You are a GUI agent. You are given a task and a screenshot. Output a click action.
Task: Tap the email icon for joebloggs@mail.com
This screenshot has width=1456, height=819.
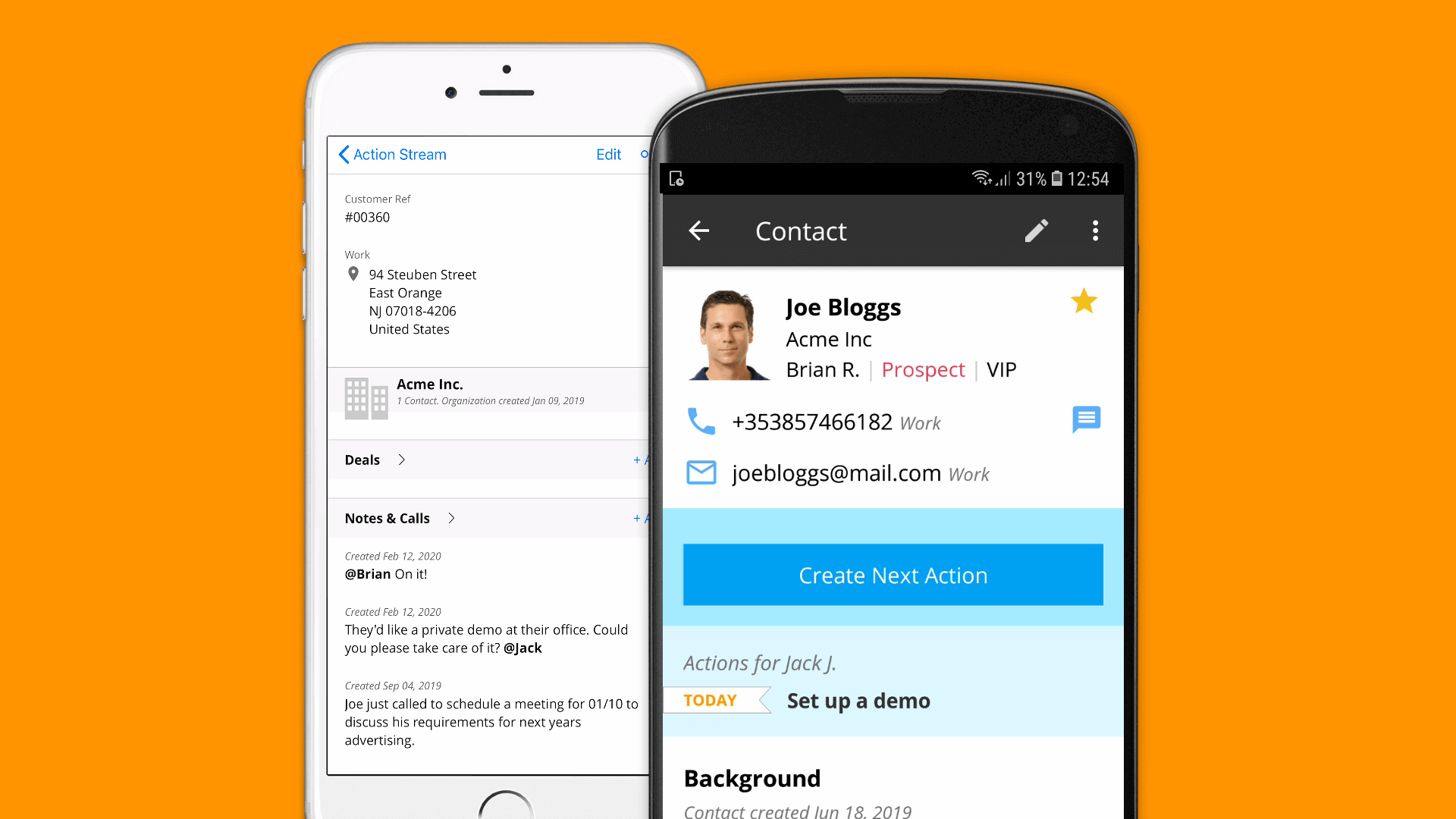pos(700,472)
